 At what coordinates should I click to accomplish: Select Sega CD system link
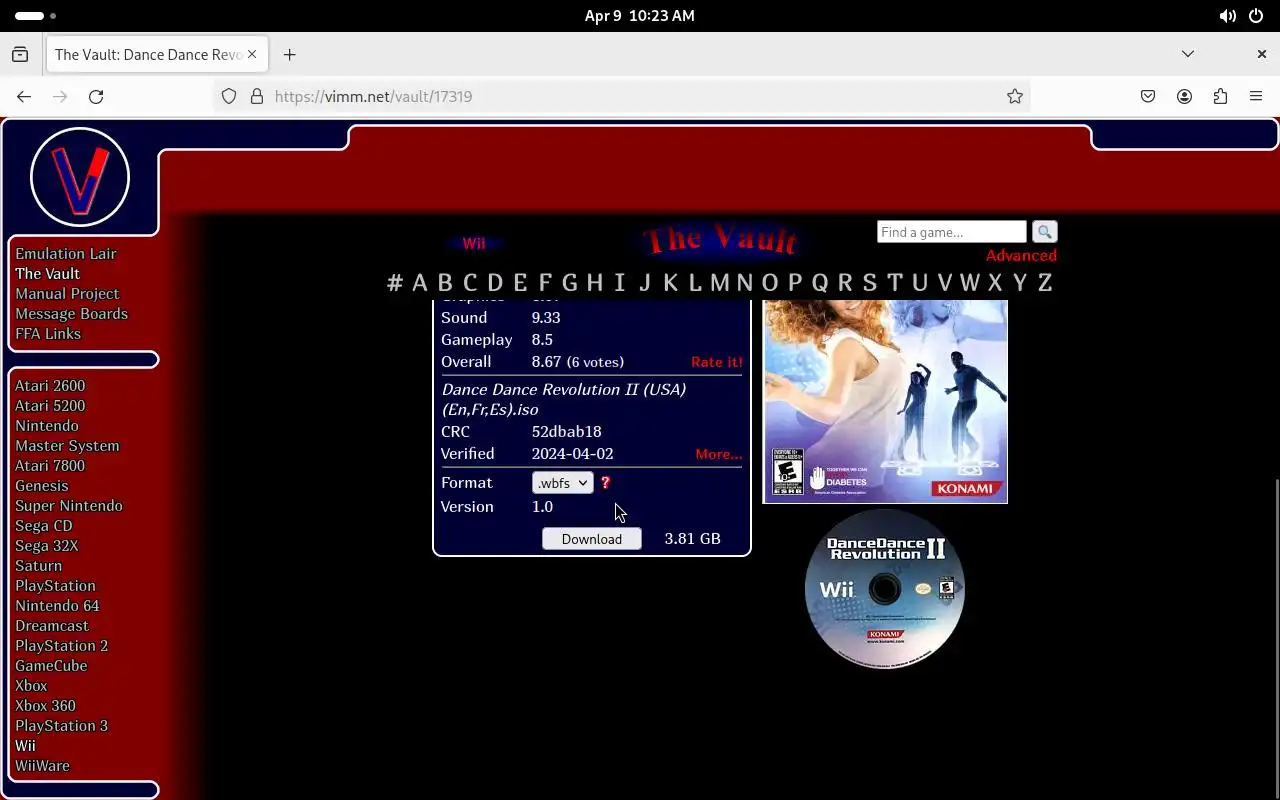point(44,525)
